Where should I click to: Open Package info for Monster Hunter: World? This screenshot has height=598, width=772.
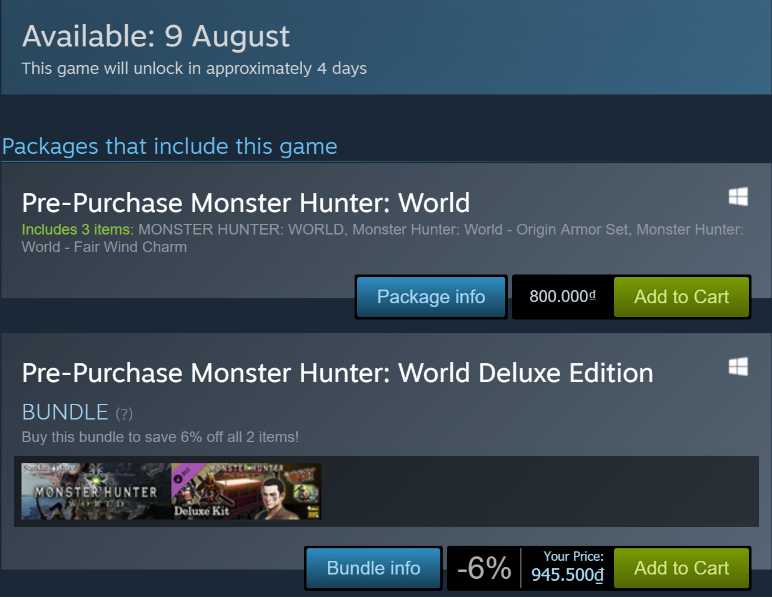[x=431, y=297]
